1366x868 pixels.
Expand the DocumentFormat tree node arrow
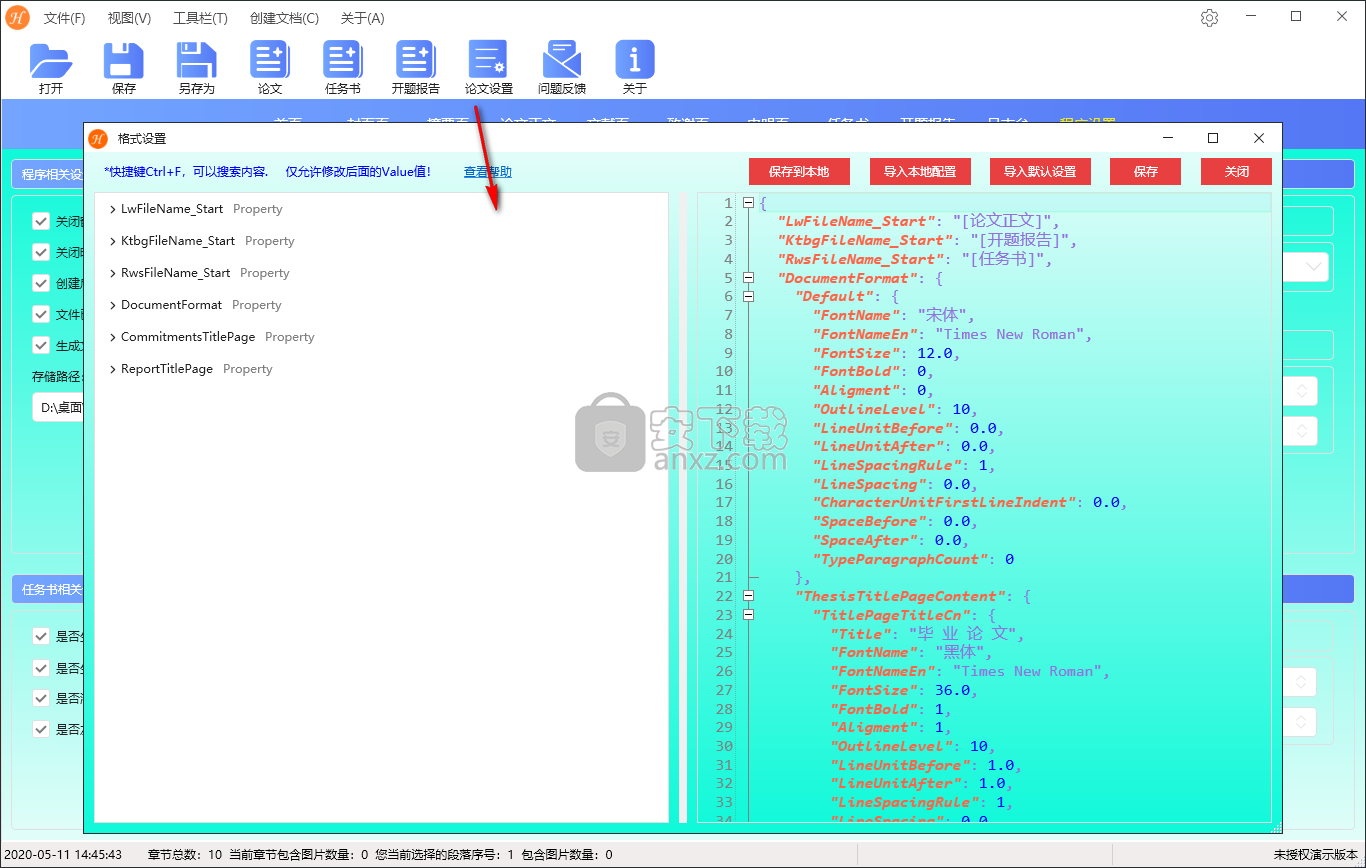[113, 305]
